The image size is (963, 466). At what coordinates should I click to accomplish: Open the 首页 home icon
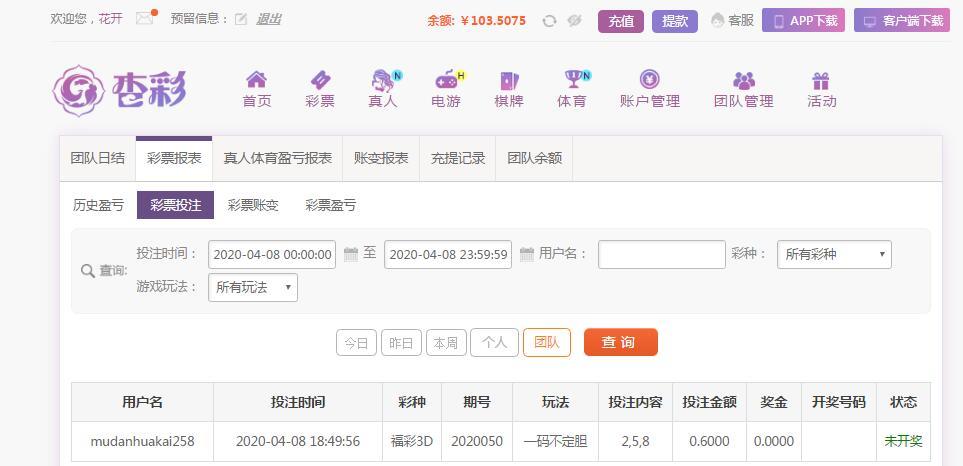click(257, 80)
